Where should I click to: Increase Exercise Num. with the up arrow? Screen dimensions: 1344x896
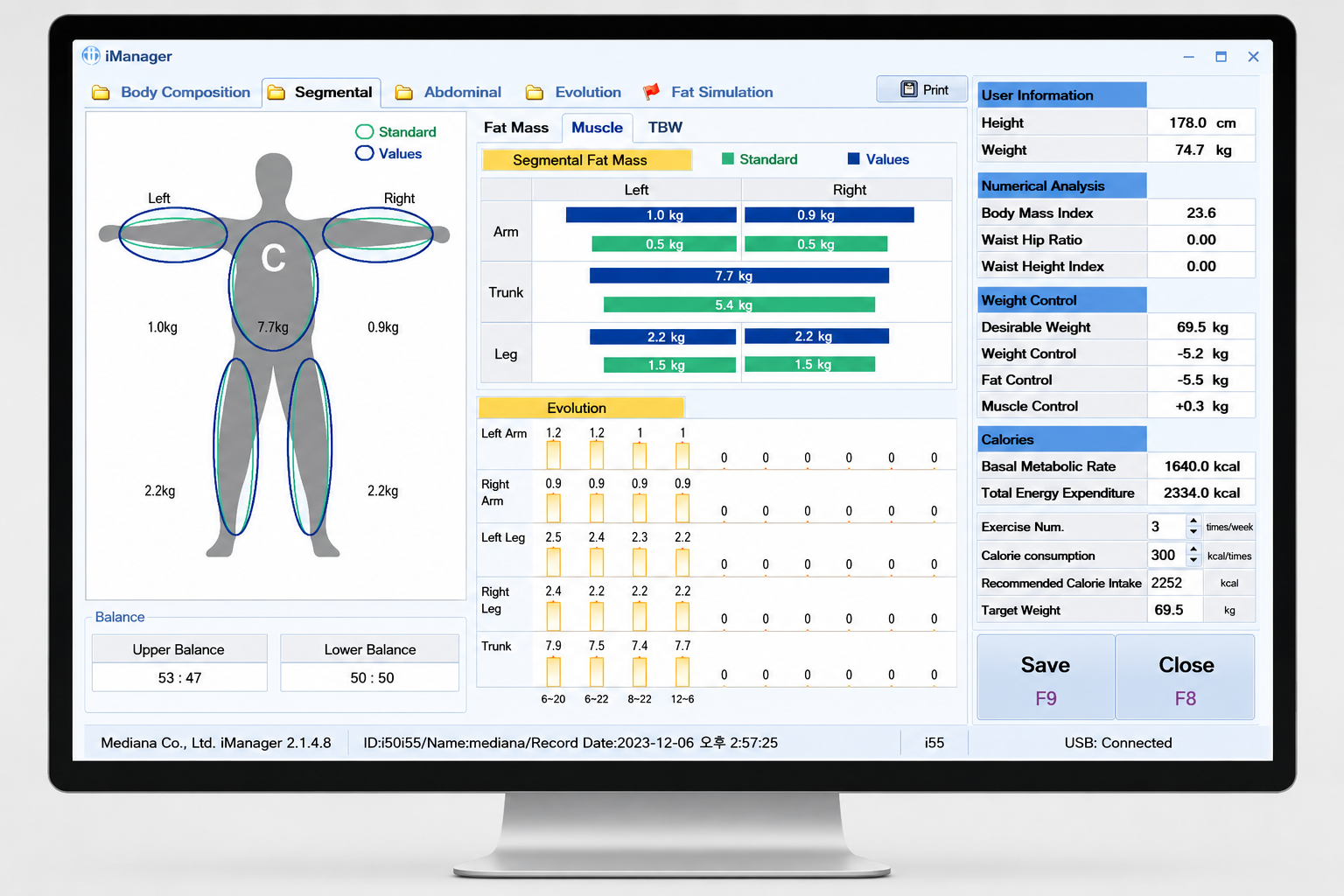tap(1193, 521)
